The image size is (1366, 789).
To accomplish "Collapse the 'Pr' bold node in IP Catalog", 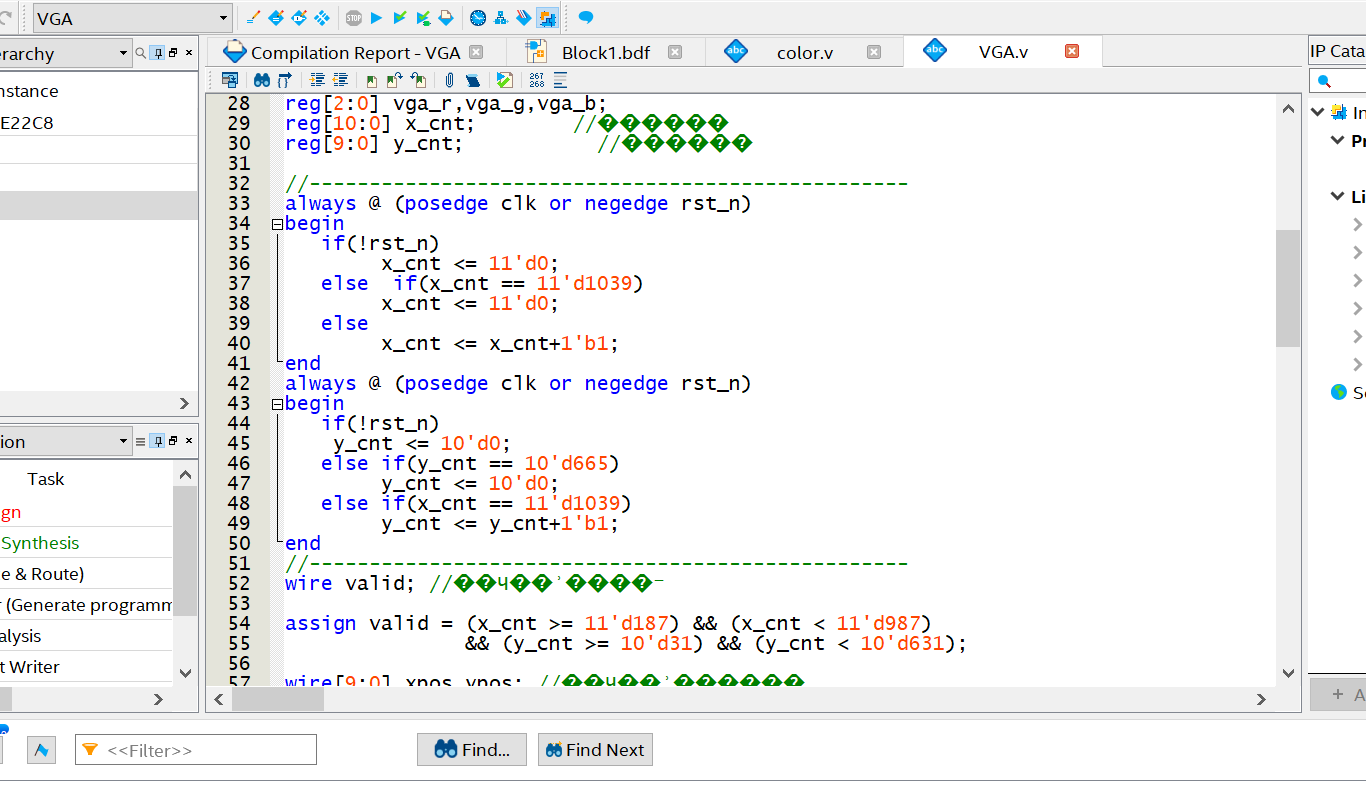I will pos(1338,140).
